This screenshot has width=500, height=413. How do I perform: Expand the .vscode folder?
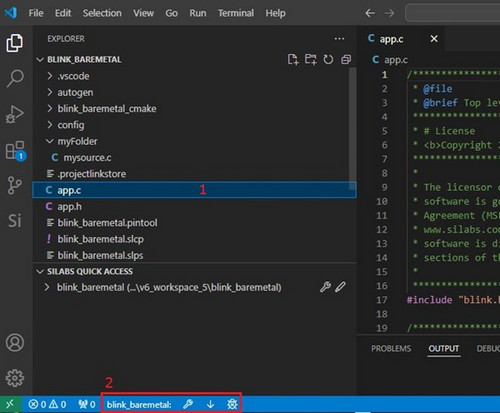(194, 76)
